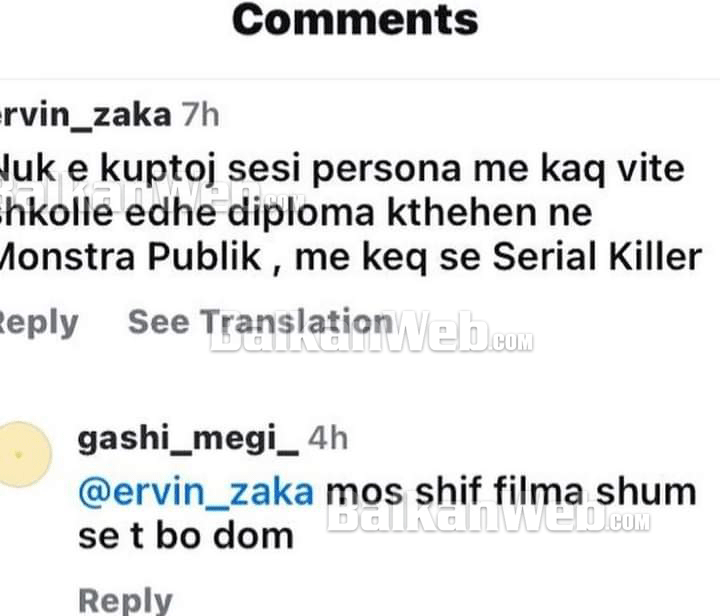This screenshot has width=720, height=616.
Task: Click the "Serial Killer" words in the comment
Action: tap(597, 257)
